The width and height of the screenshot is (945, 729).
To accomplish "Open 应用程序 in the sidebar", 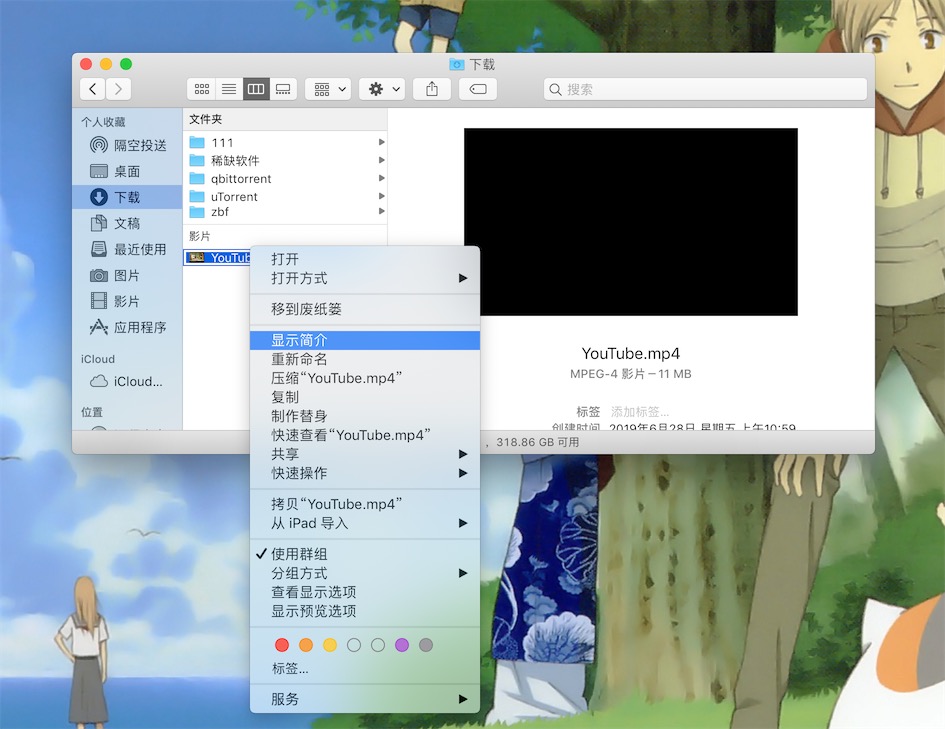I will click(x=127, y=327).
